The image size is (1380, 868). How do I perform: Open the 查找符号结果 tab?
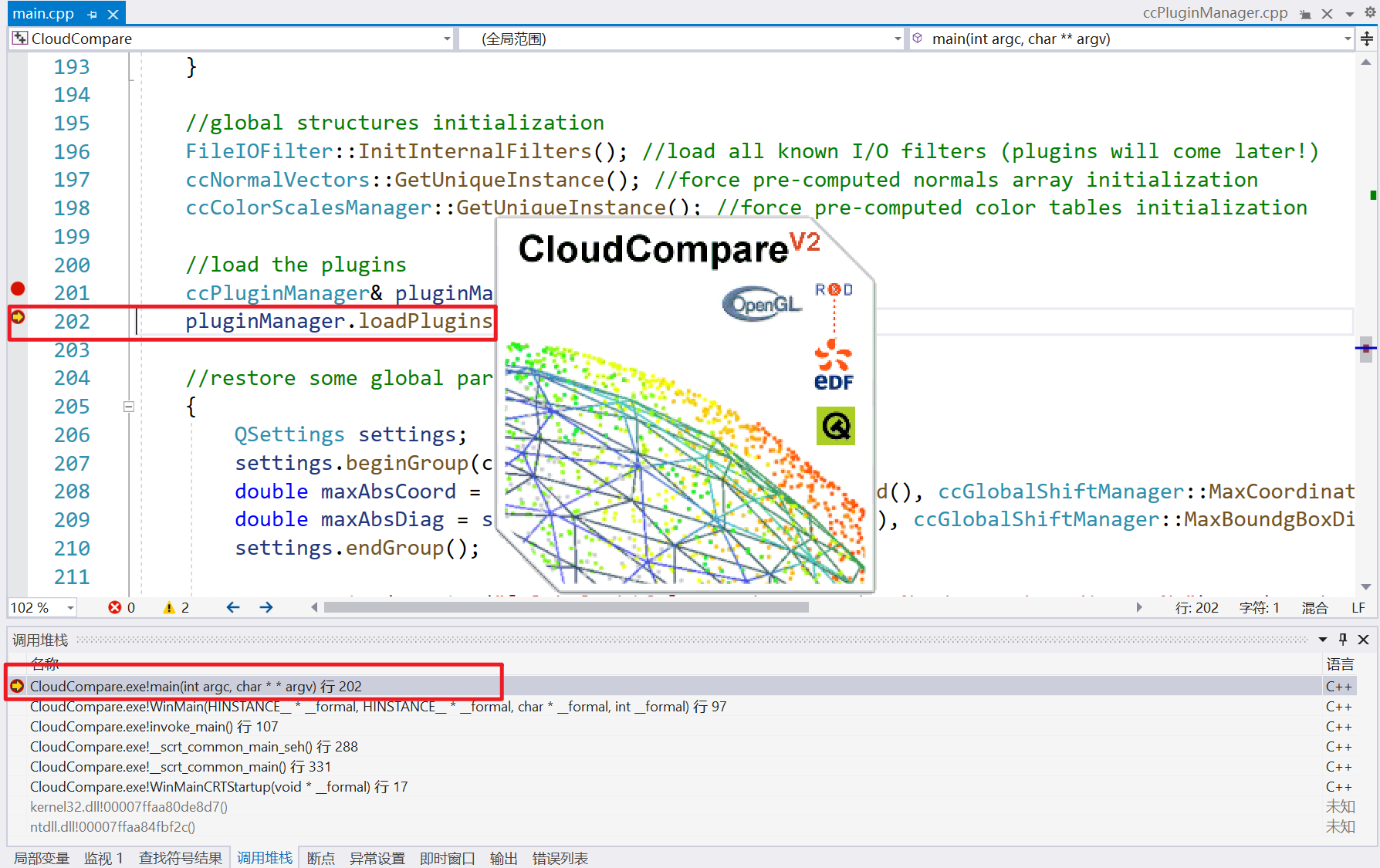[x=181, y=858]
